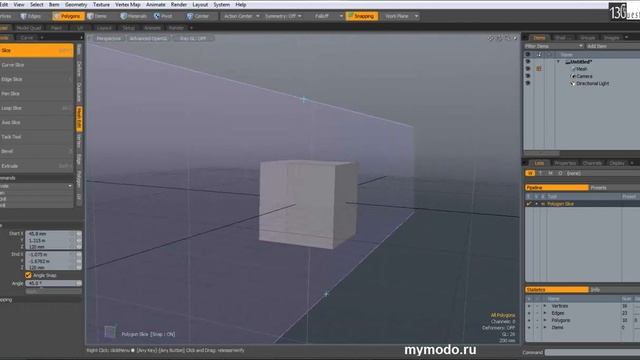Select the Slice tool

36,51
